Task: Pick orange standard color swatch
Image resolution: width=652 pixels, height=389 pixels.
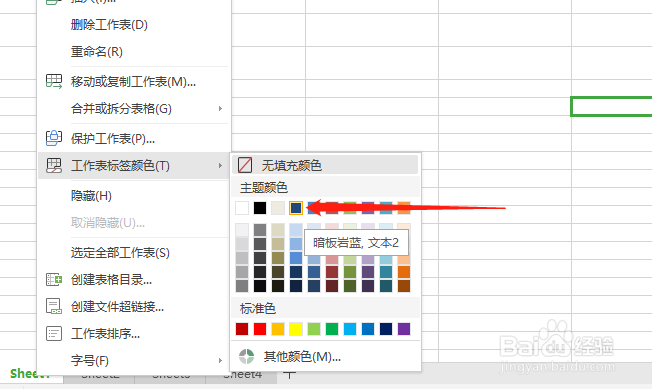Action: point(278,329)
